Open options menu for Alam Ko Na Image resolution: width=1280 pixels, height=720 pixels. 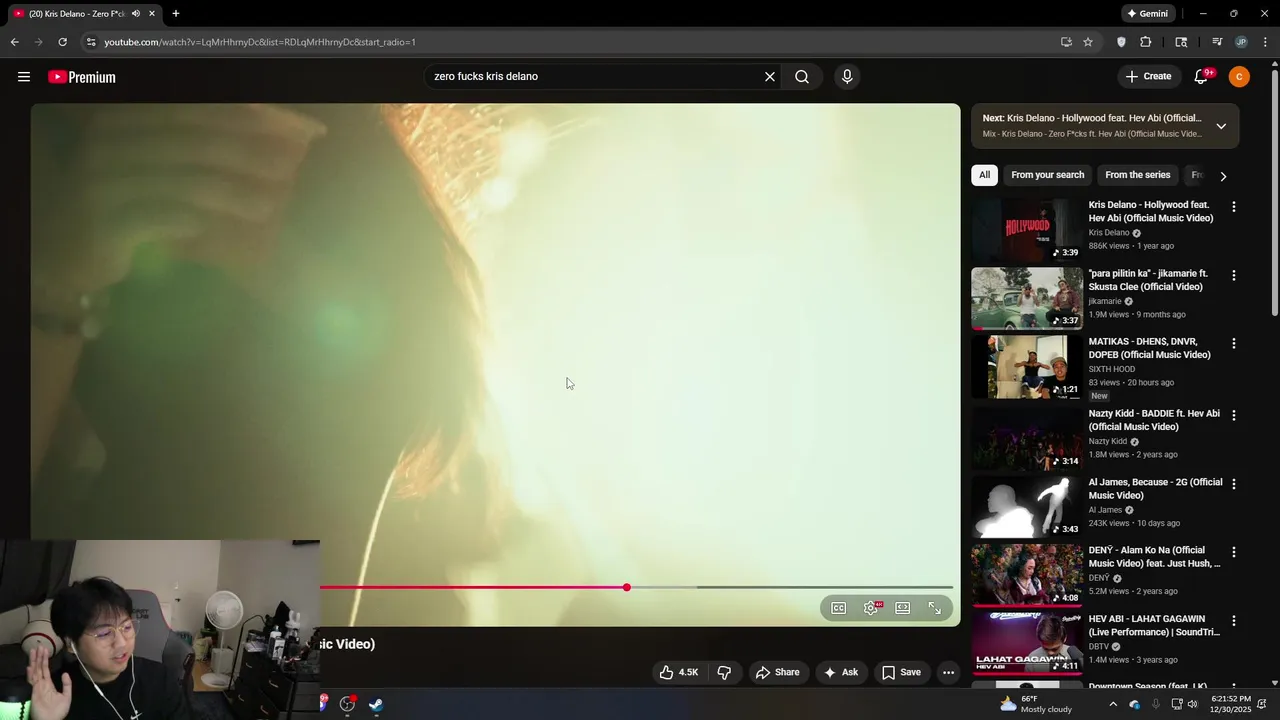point(1233,552)
